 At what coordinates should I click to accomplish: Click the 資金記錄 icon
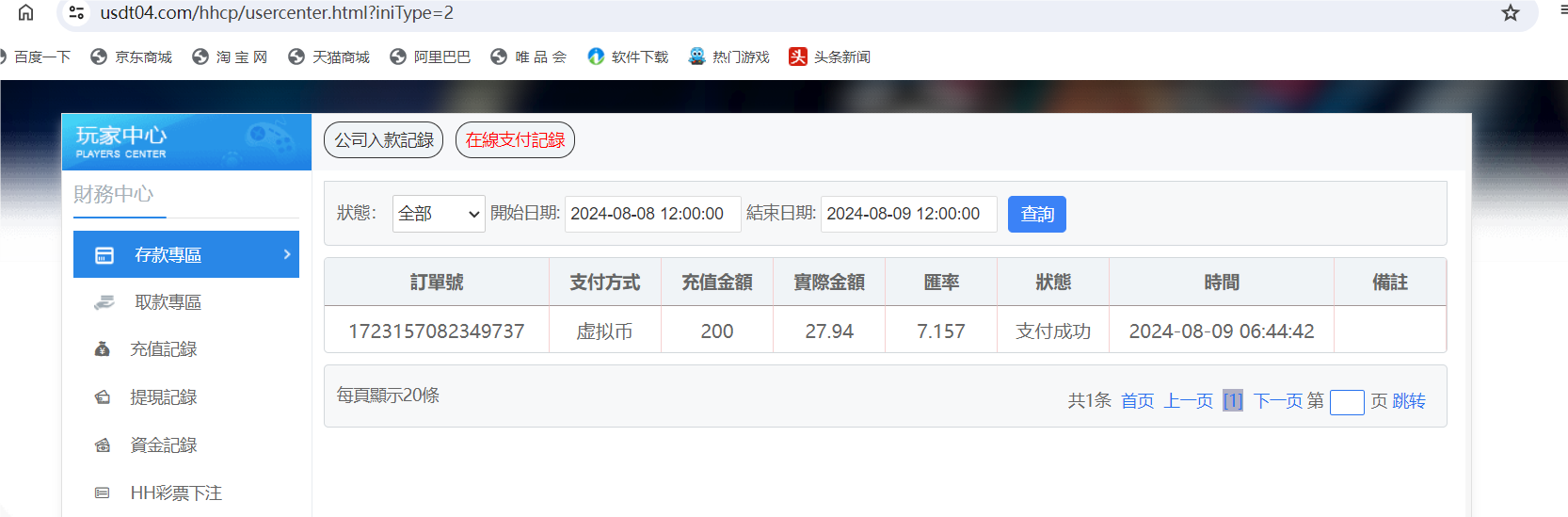click(x=103, y=445)
